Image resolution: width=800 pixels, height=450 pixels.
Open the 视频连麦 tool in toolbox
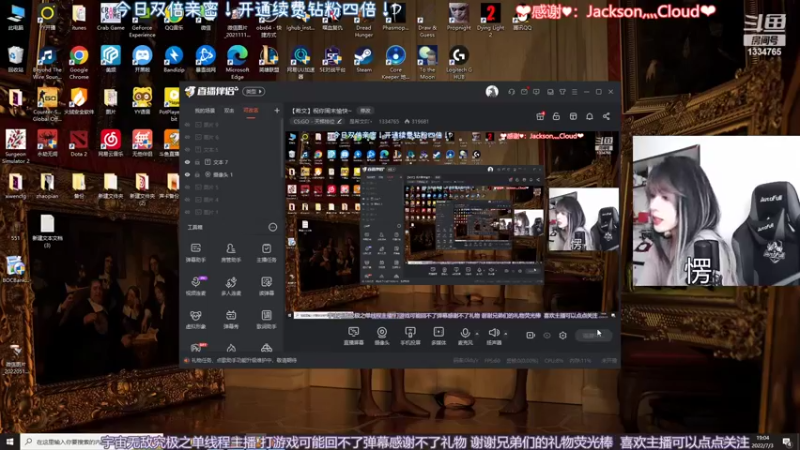(195, 286)
